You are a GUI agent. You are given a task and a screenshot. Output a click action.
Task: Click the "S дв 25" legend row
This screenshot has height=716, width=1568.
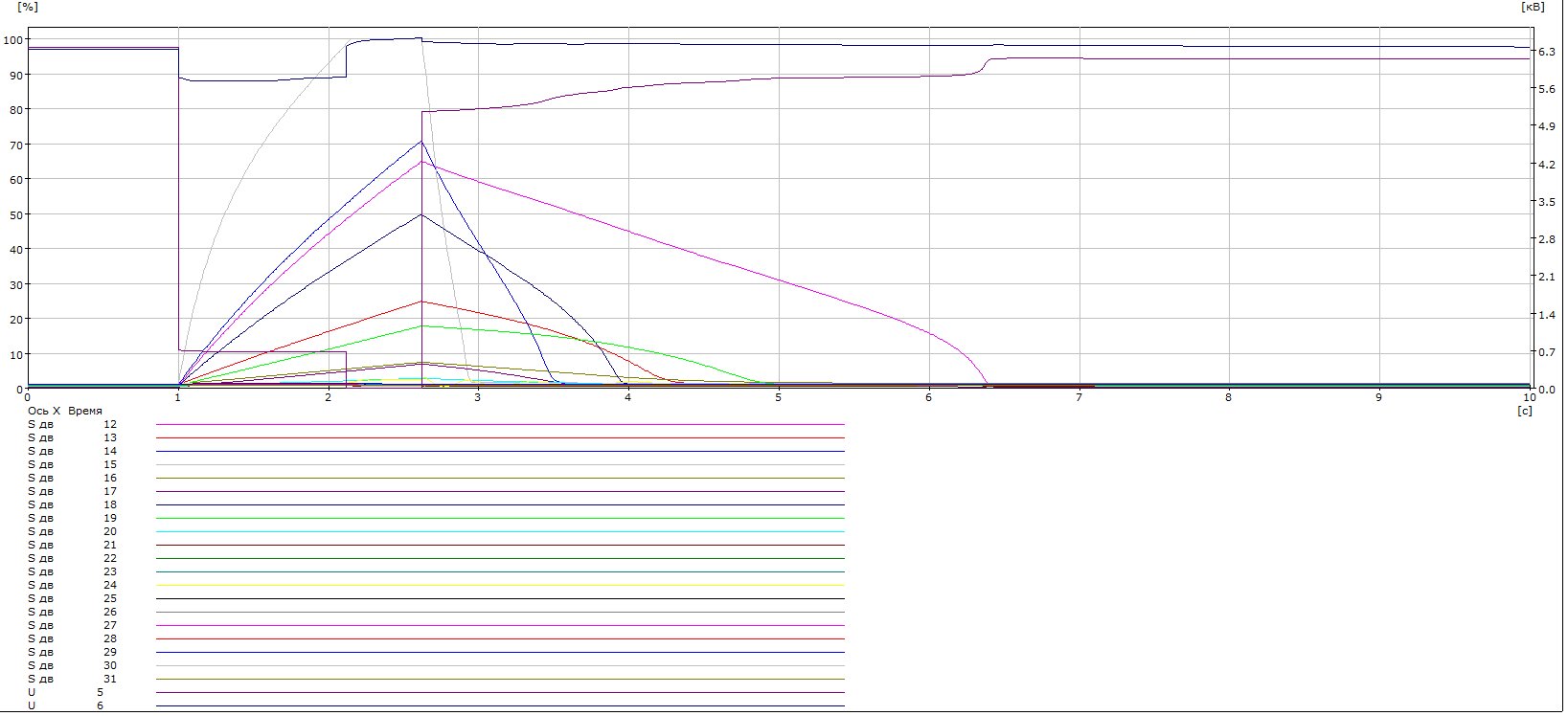point(436,598)
